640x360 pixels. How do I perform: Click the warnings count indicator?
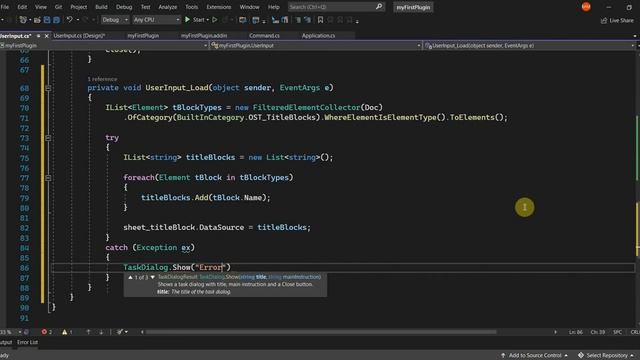(67, 332)
